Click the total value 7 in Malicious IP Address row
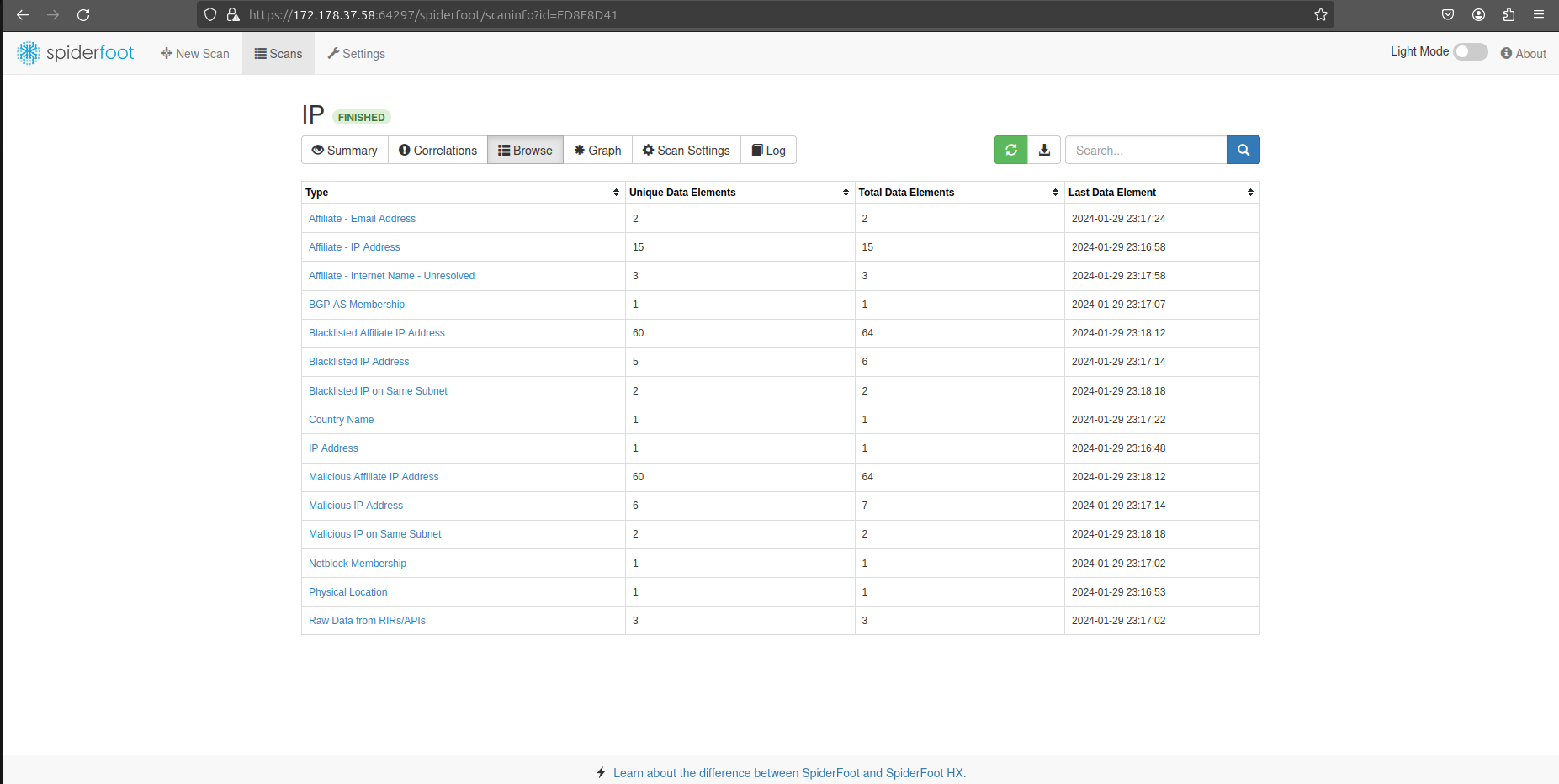Image resolution: width=1559 pixels, height=784 pixels. point(865,506)
